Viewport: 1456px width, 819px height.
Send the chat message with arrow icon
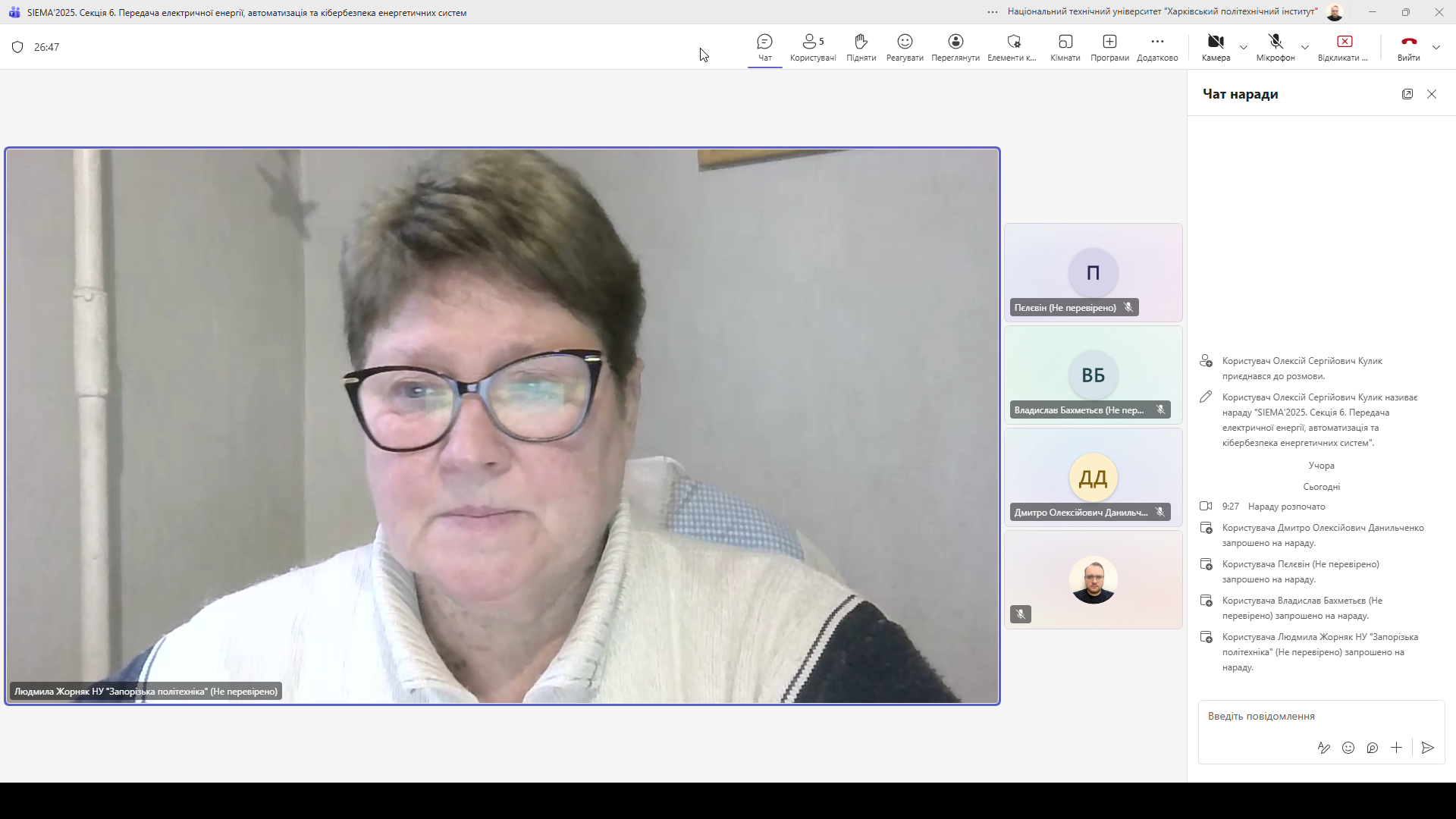tap(1428, 748)
